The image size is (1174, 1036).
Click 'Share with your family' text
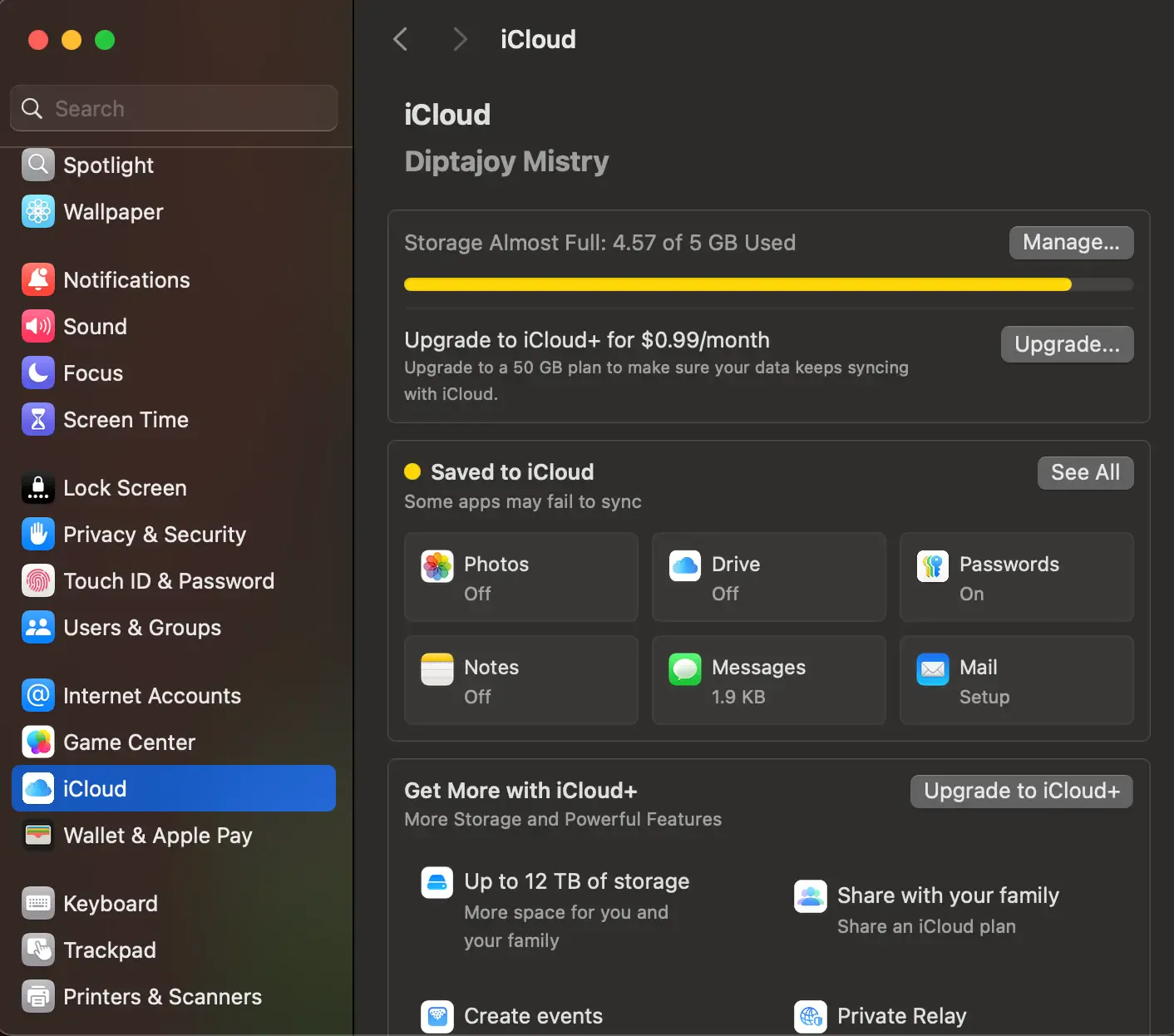[948, 895]
